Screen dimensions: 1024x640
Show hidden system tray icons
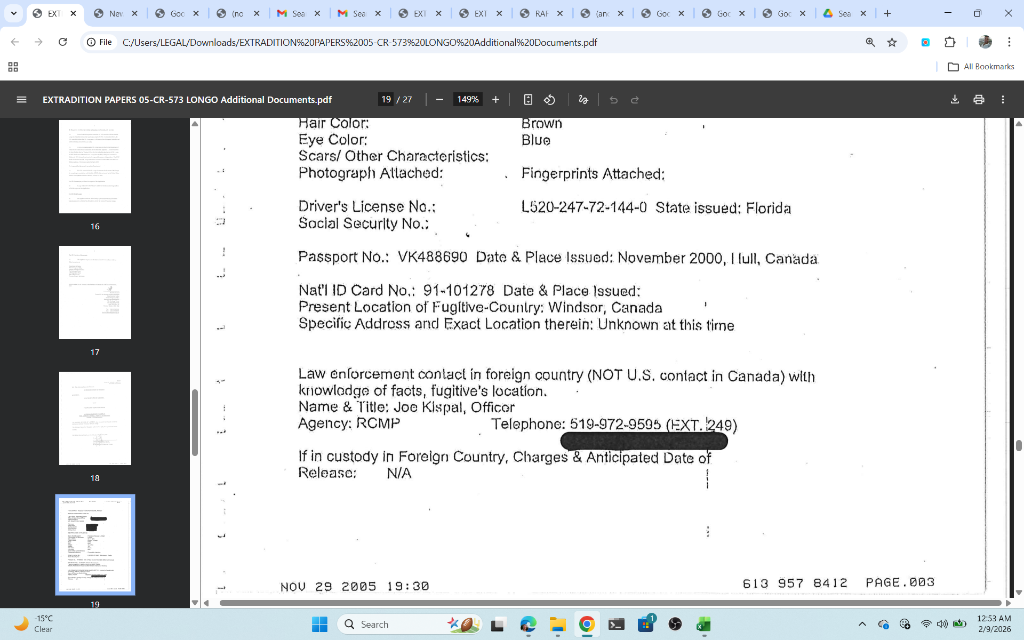point(863,625)
